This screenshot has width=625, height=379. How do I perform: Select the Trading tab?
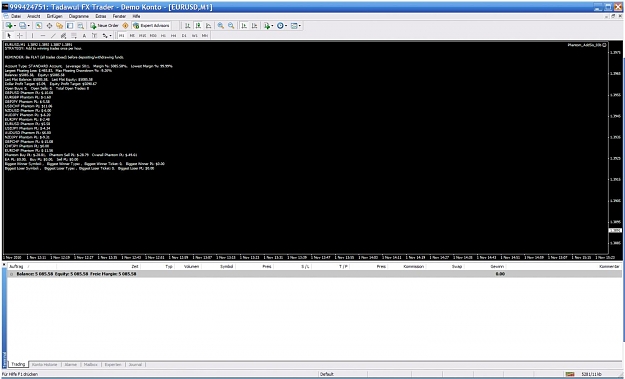point(18,364)
